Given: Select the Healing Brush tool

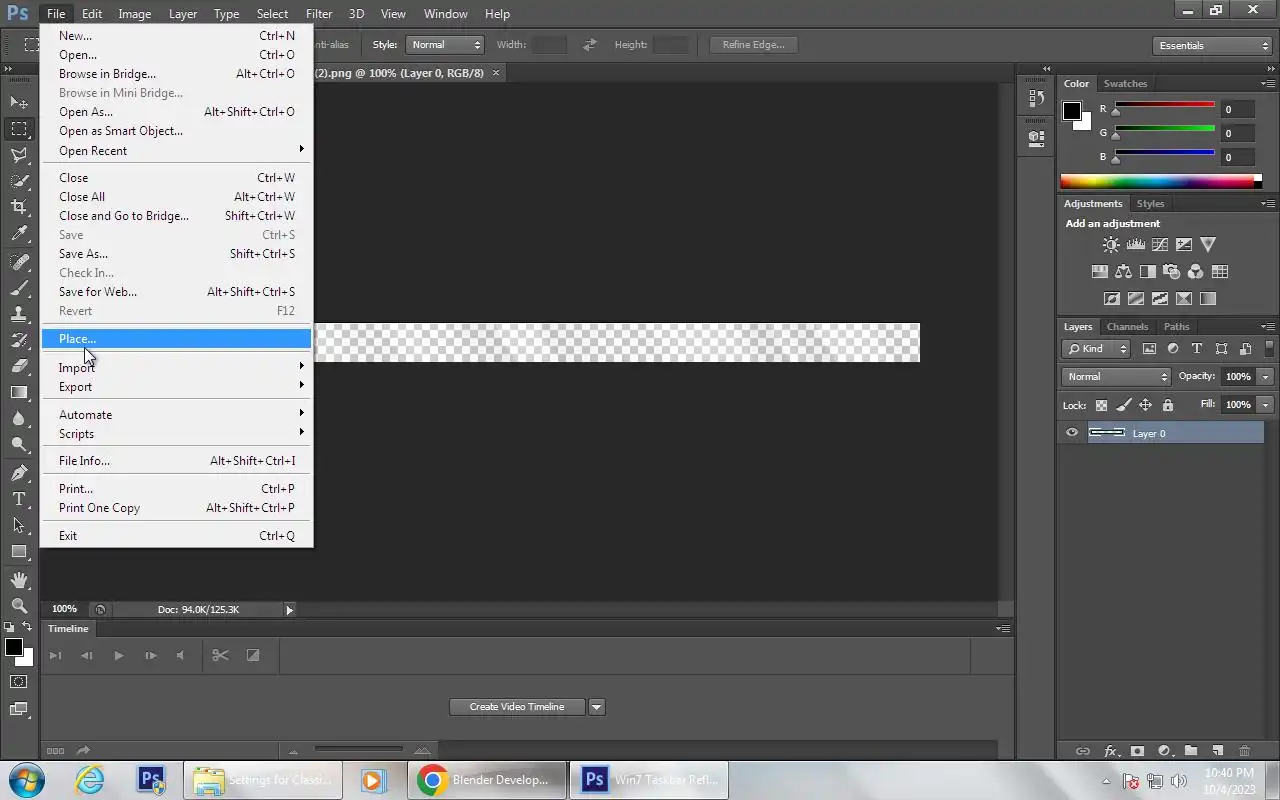Looking at the screenshot, I should [x=19, y=262].
